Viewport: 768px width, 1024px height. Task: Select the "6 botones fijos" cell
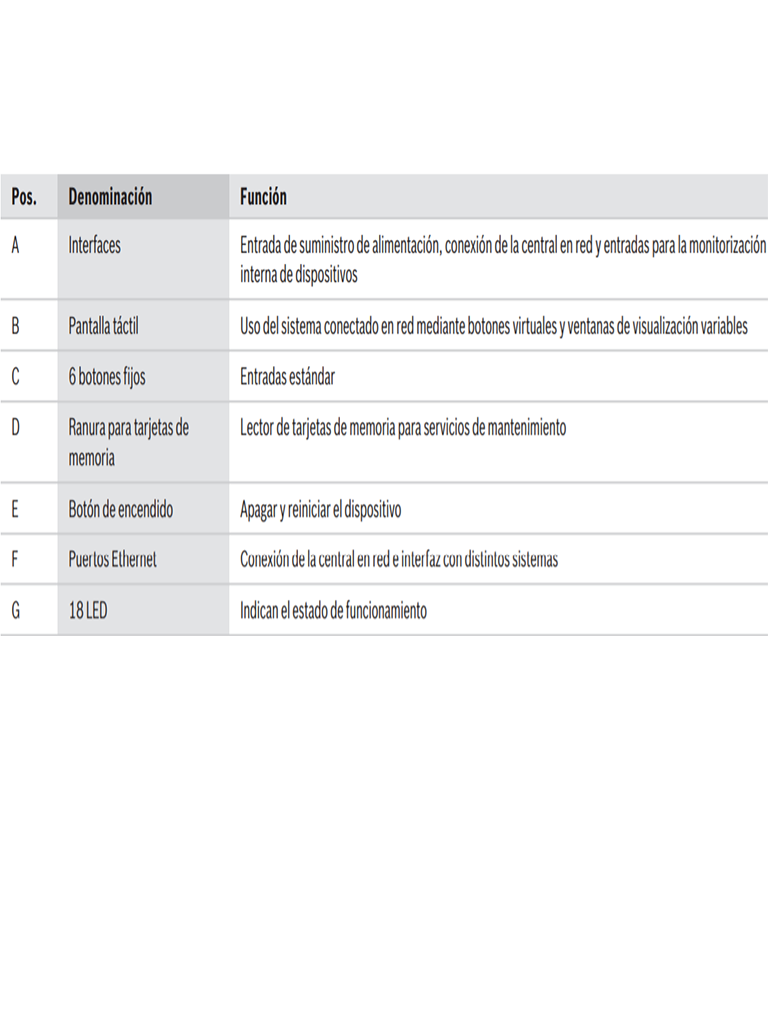click(x=107, y=377)
